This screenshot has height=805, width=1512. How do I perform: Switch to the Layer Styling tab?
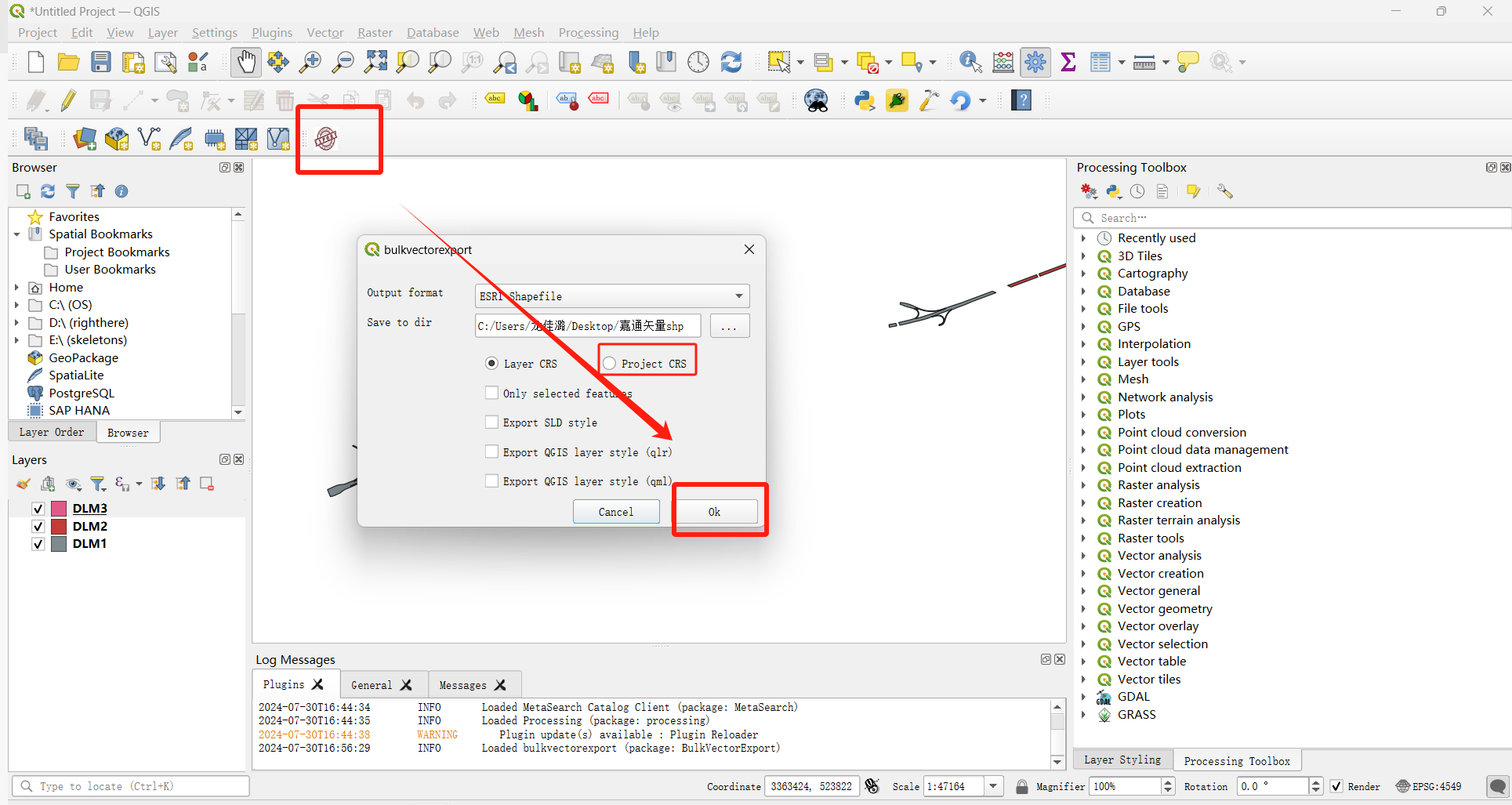click(x=1122, y=760)
